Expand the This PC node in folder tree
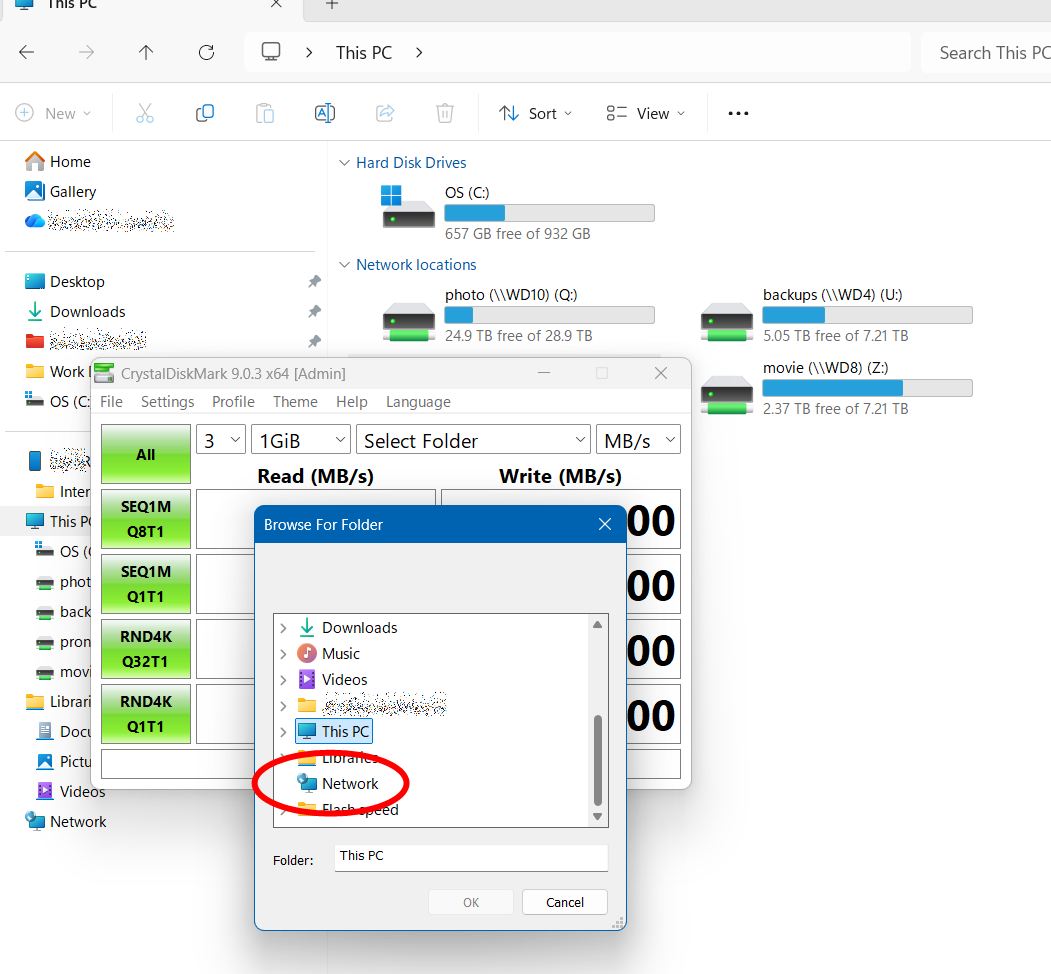1051x974 pixels. tap(284, 732)
